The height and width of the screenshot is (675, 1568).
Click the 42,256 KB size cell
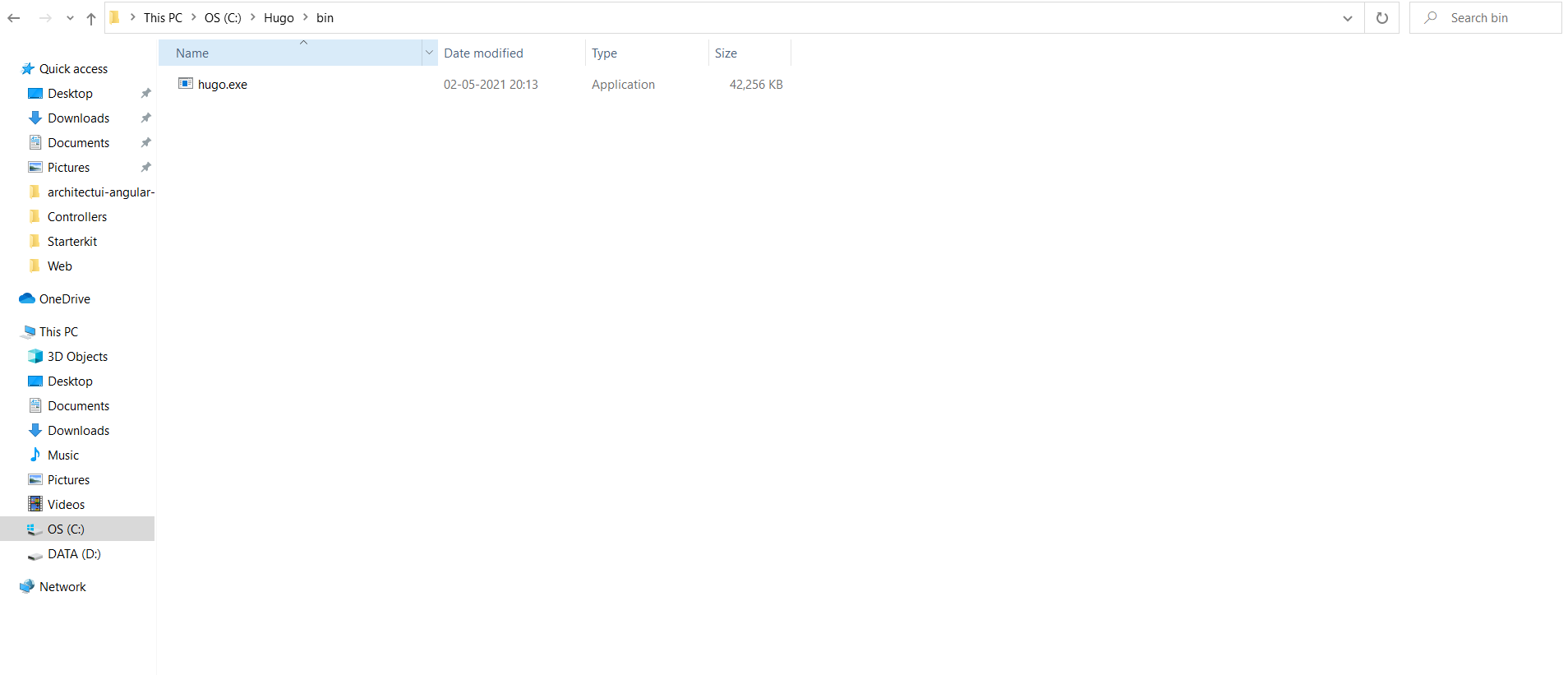756,84
